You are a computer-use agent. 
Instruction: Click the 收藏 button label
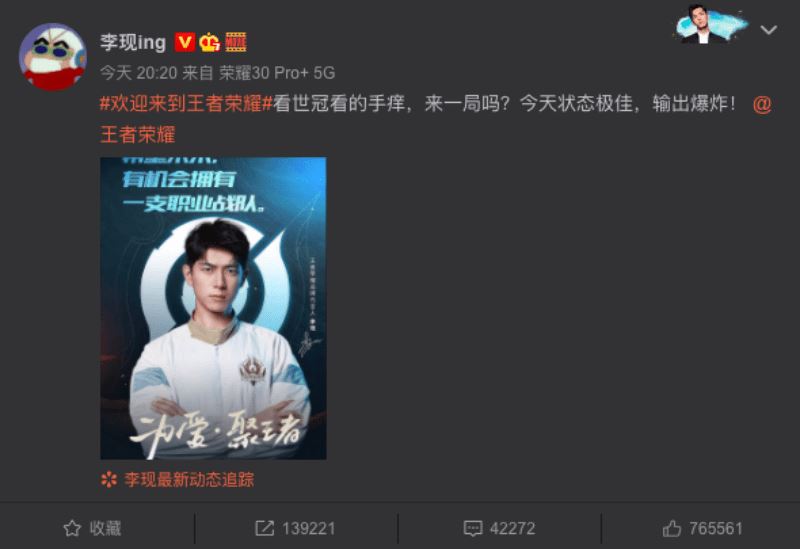tap(106, 528)
